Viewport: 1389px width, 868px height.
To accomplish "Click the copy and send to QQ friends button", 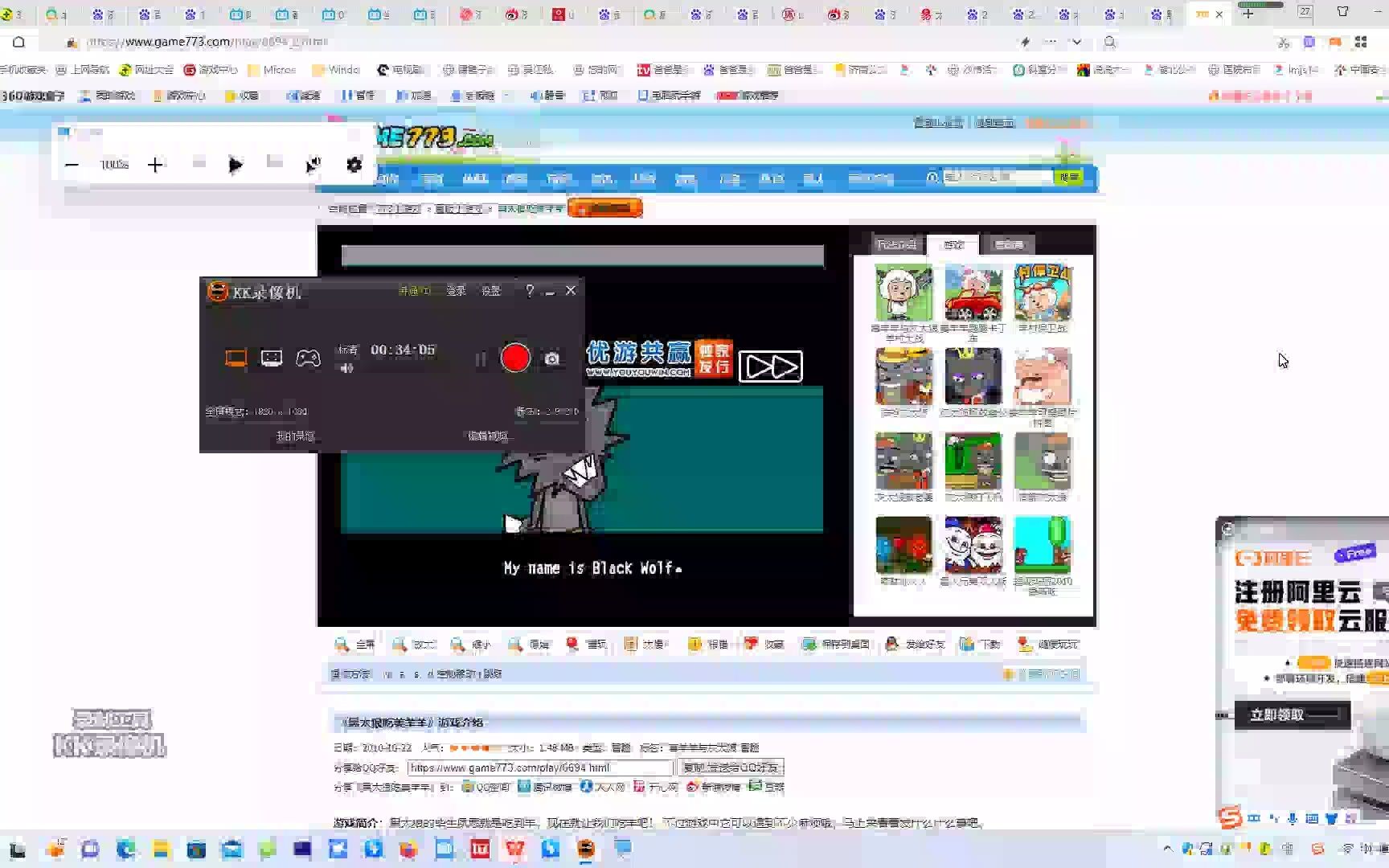I will point(731,768).
